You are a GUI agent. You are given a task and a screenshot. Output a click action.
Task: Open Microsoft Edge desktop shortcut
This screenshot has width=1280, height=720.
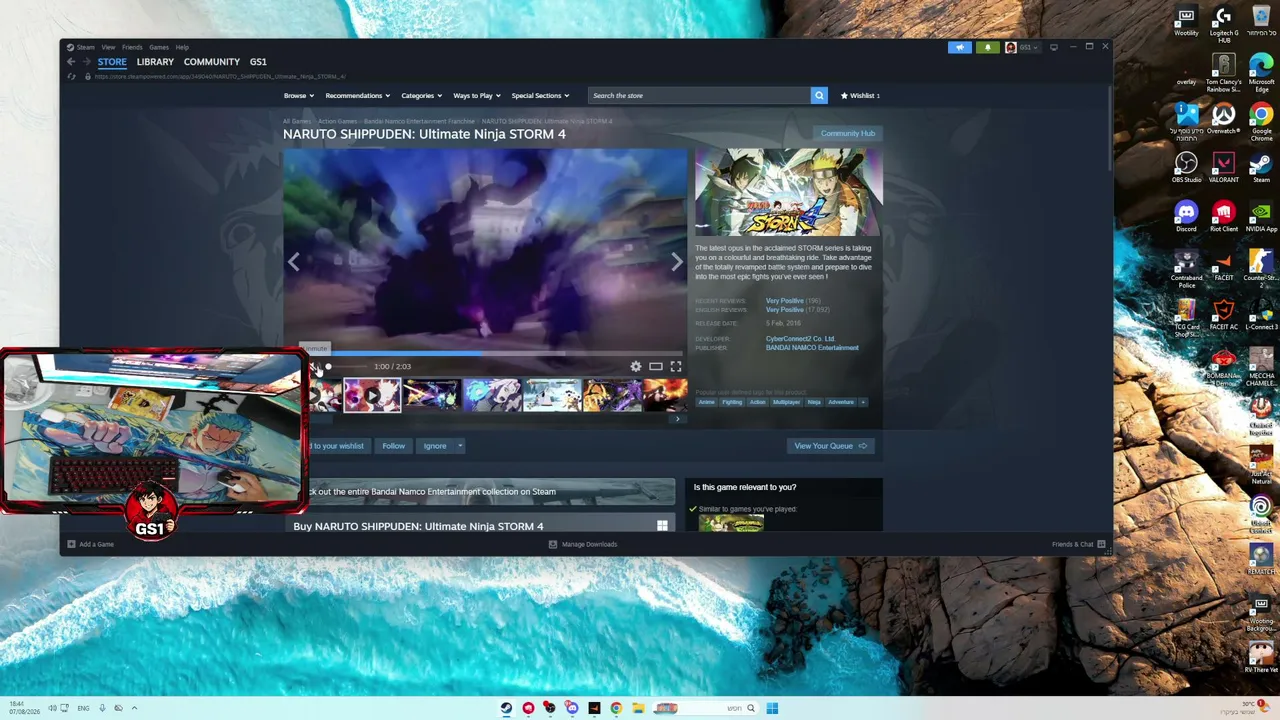1261,73
